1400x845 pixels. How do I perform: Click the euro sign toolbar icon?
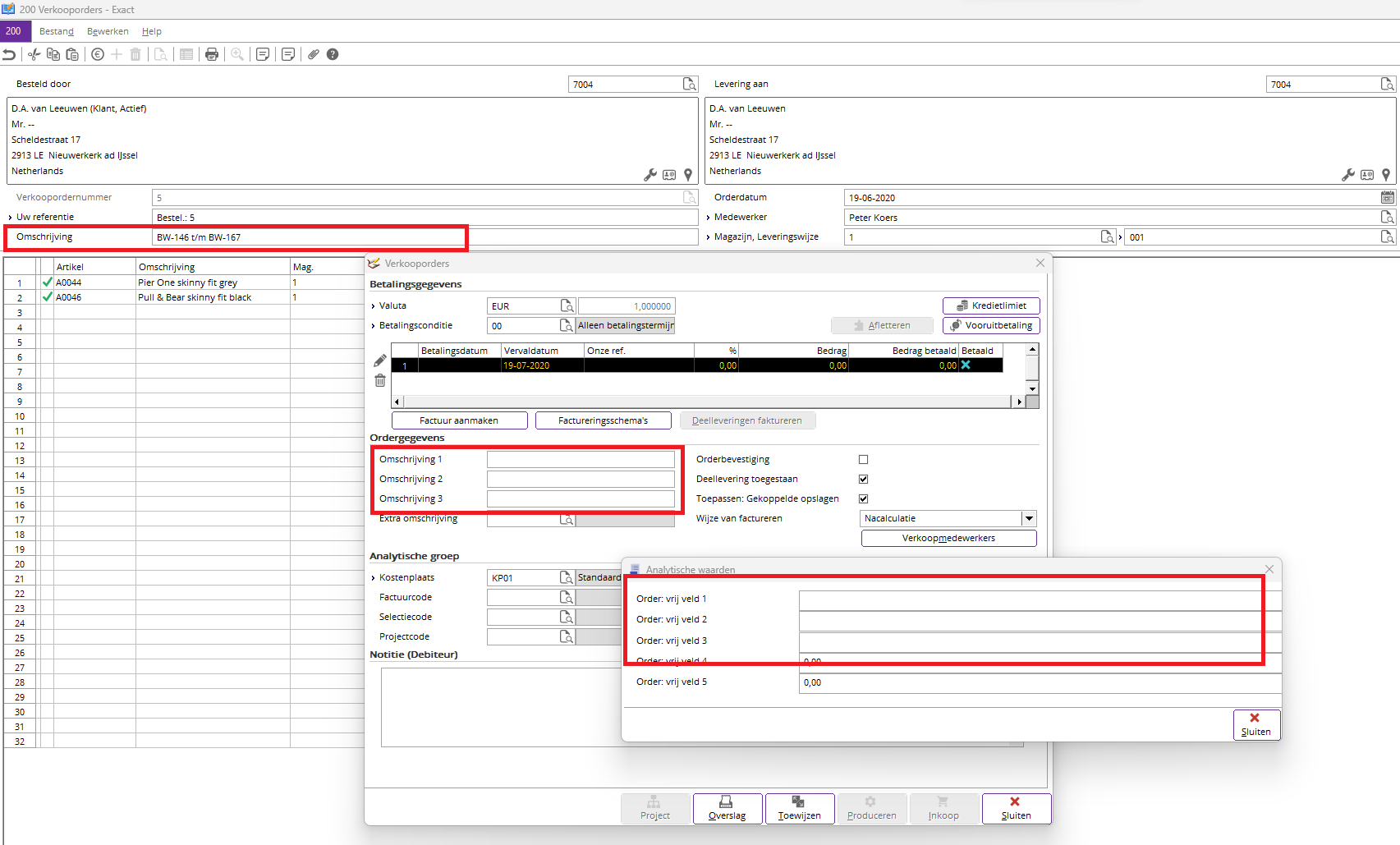pyautogui.click(x=98, y=54)
